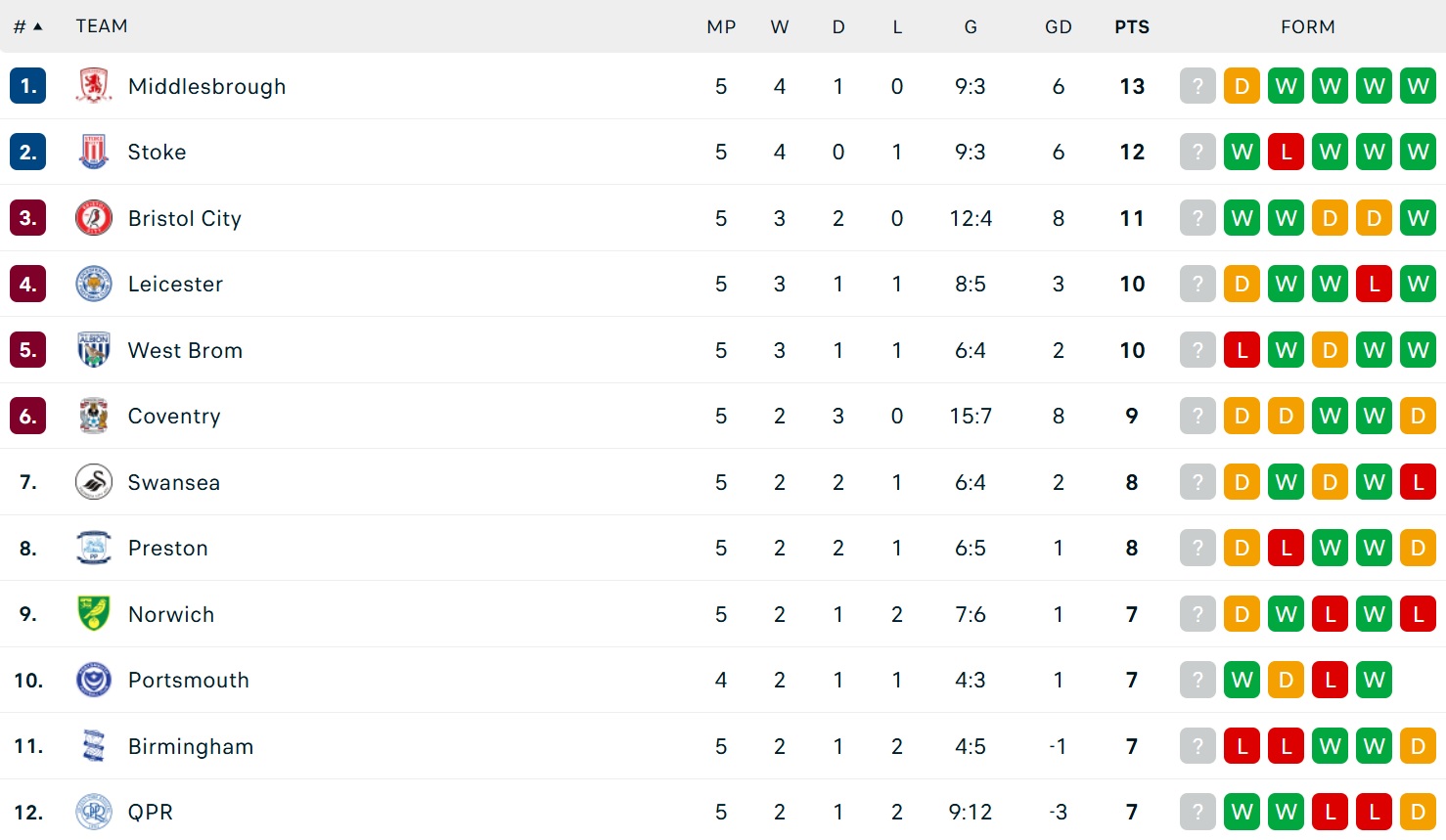
Task: Click the Norwich canary crest icon
Action: pyautogui.click(x=94, y=614)
